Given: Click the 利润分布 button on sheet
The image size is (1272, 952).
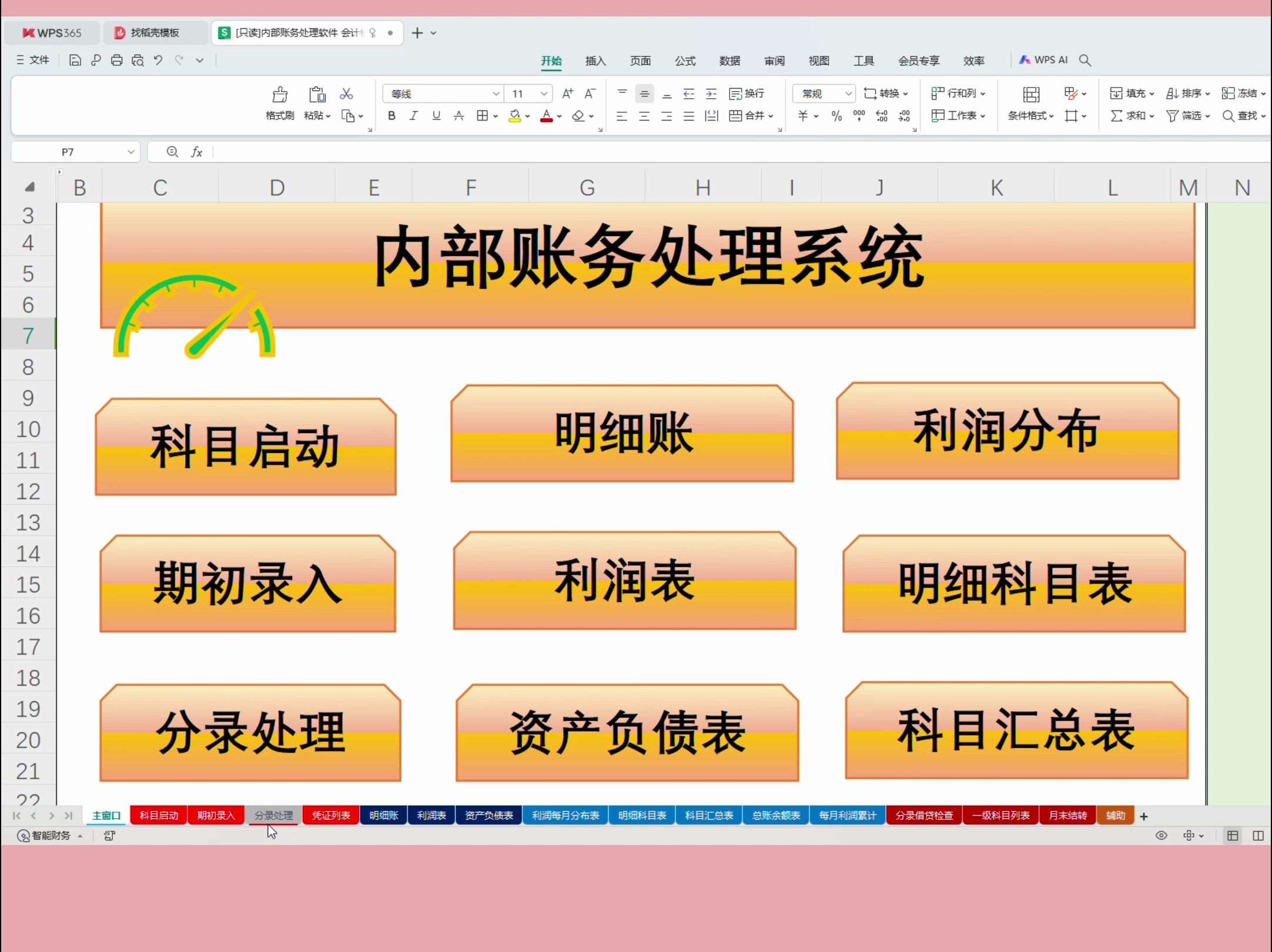Looking at the screenshot, I should pyautogui.click(x=1007, y=431).
